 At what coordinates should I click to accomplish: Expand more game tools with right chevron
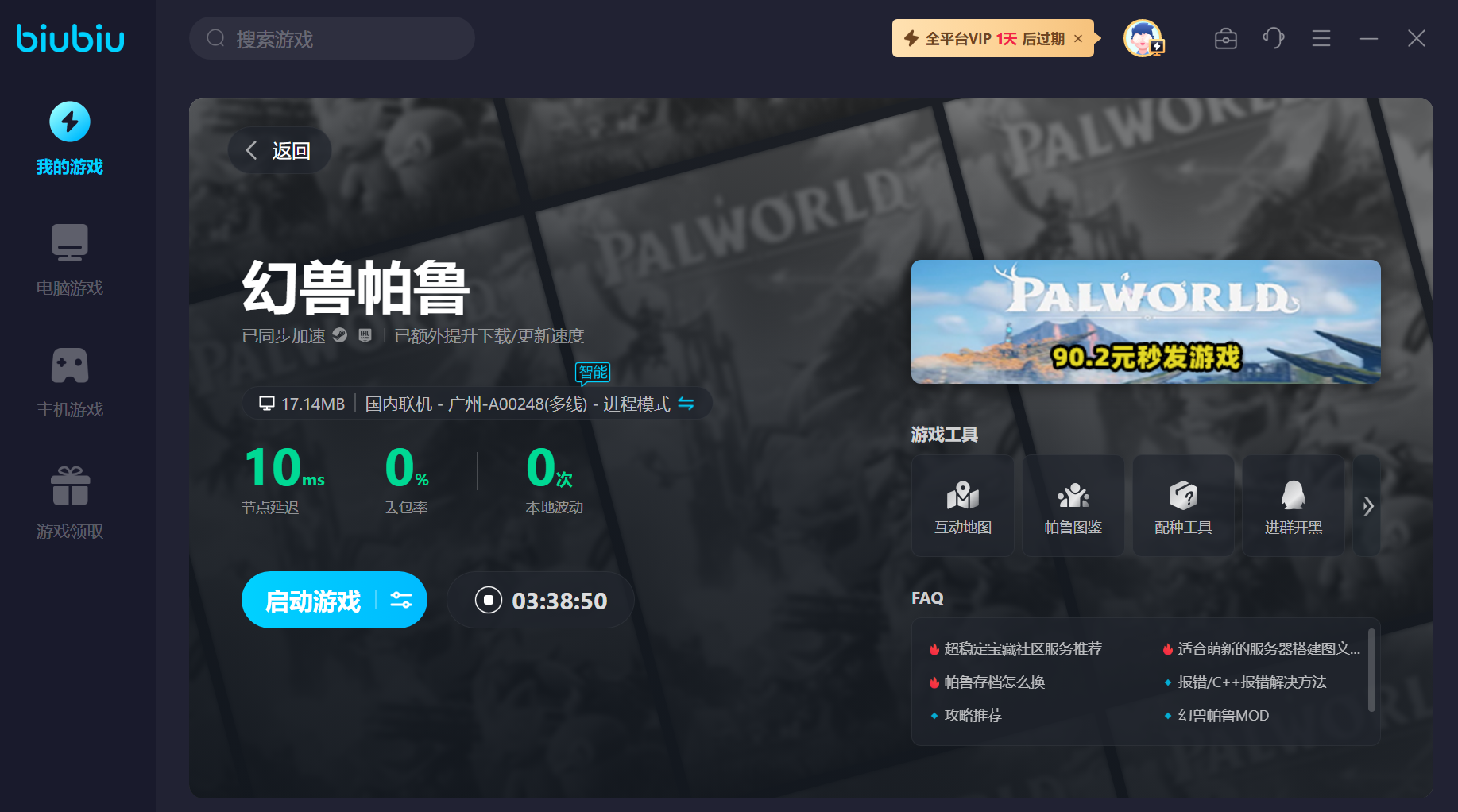pyautogui.click(x=1367, y=506)
